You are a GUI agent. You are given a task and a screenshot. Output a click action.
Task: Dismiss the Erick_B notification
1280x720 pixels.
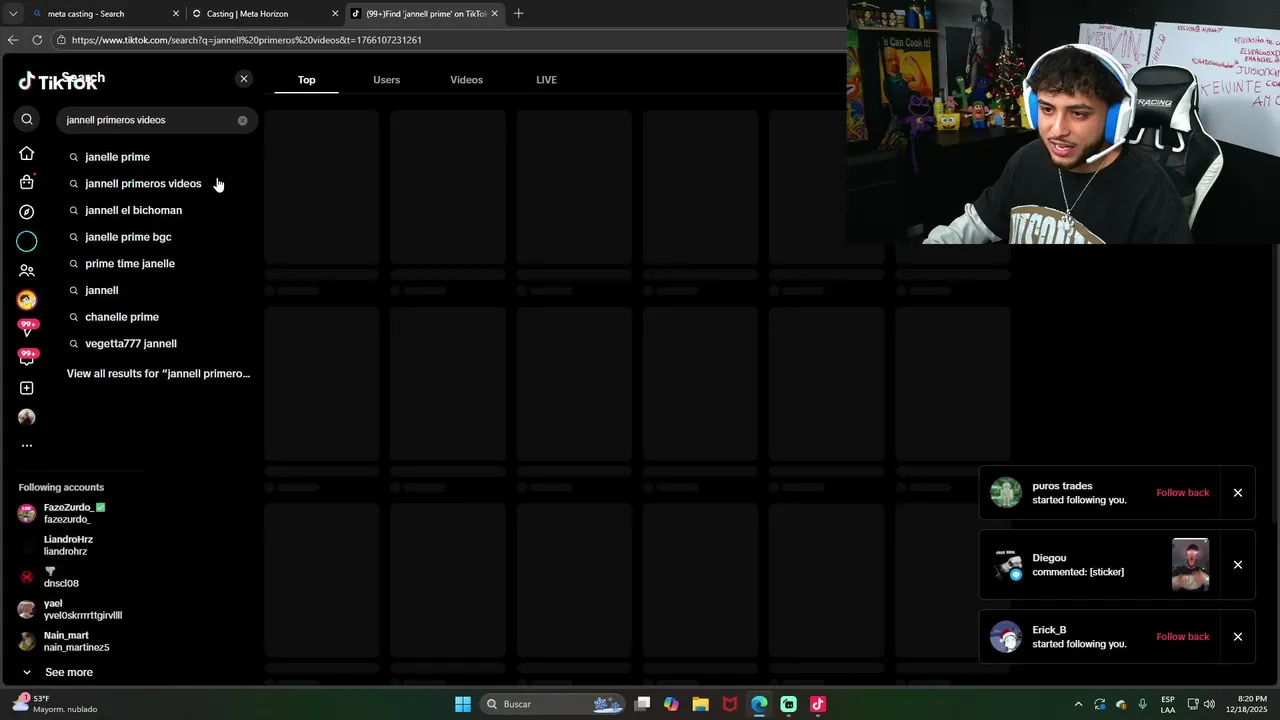coord(1238,637)
